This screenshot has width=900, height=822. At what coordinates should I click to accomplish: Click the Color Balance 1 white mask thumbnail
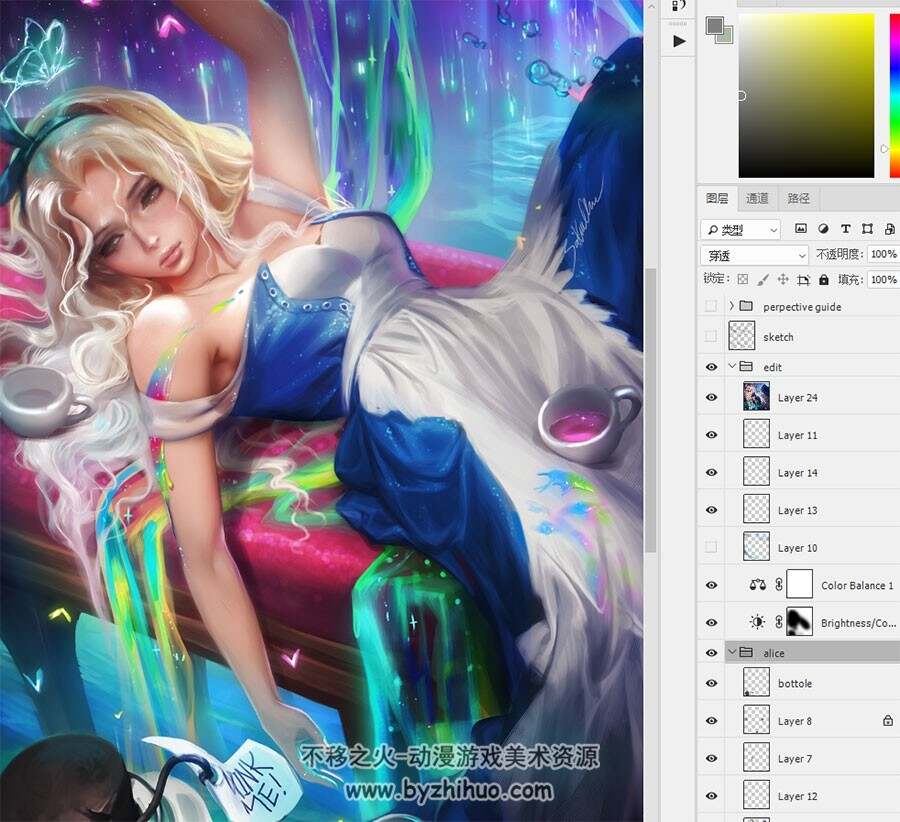(800, 584)
